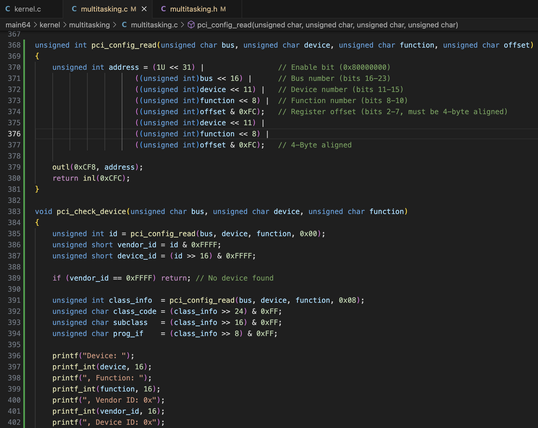
Task: Click the outl call on line 379
Action: [61, 167]
